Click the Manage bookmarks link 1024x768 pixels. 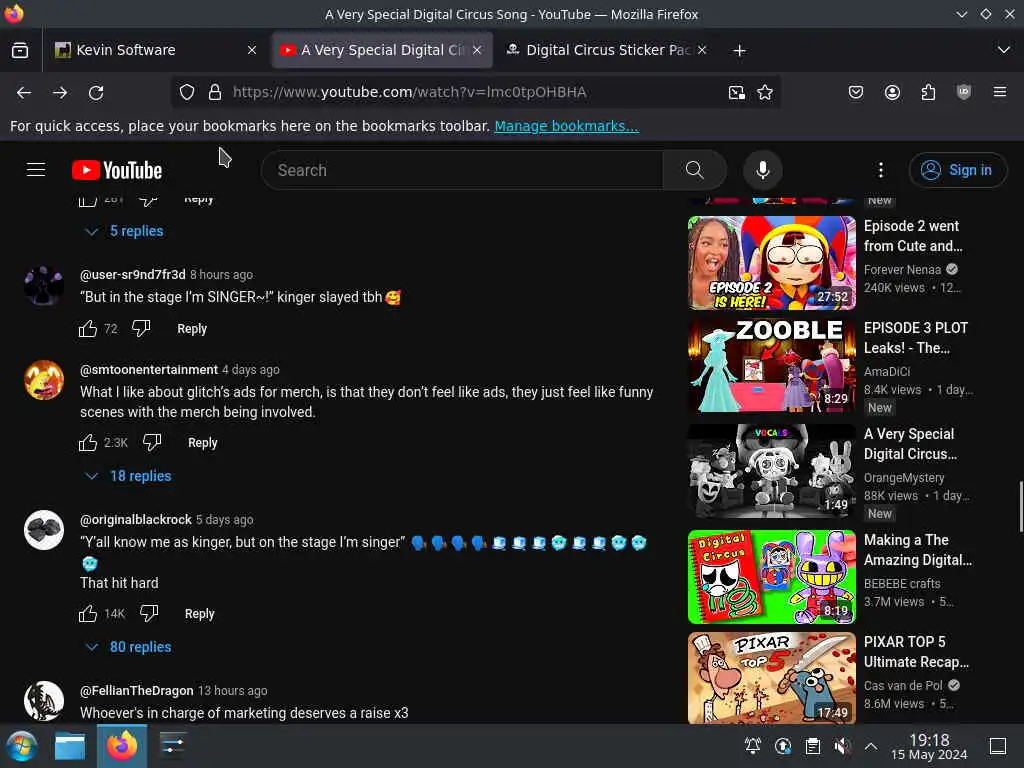point(566,126)
